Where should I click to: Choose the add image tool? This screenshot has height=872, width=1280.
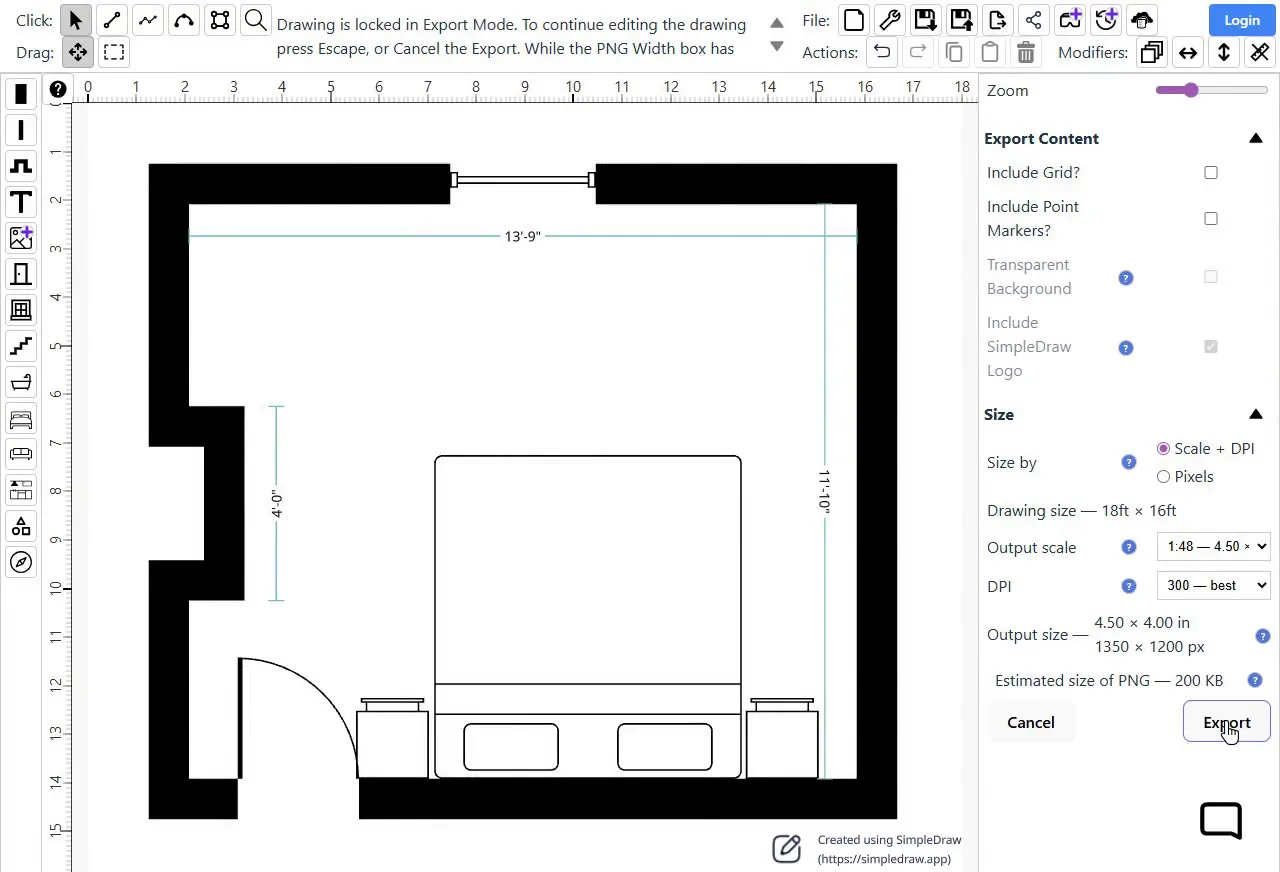(x=21, y=238)
